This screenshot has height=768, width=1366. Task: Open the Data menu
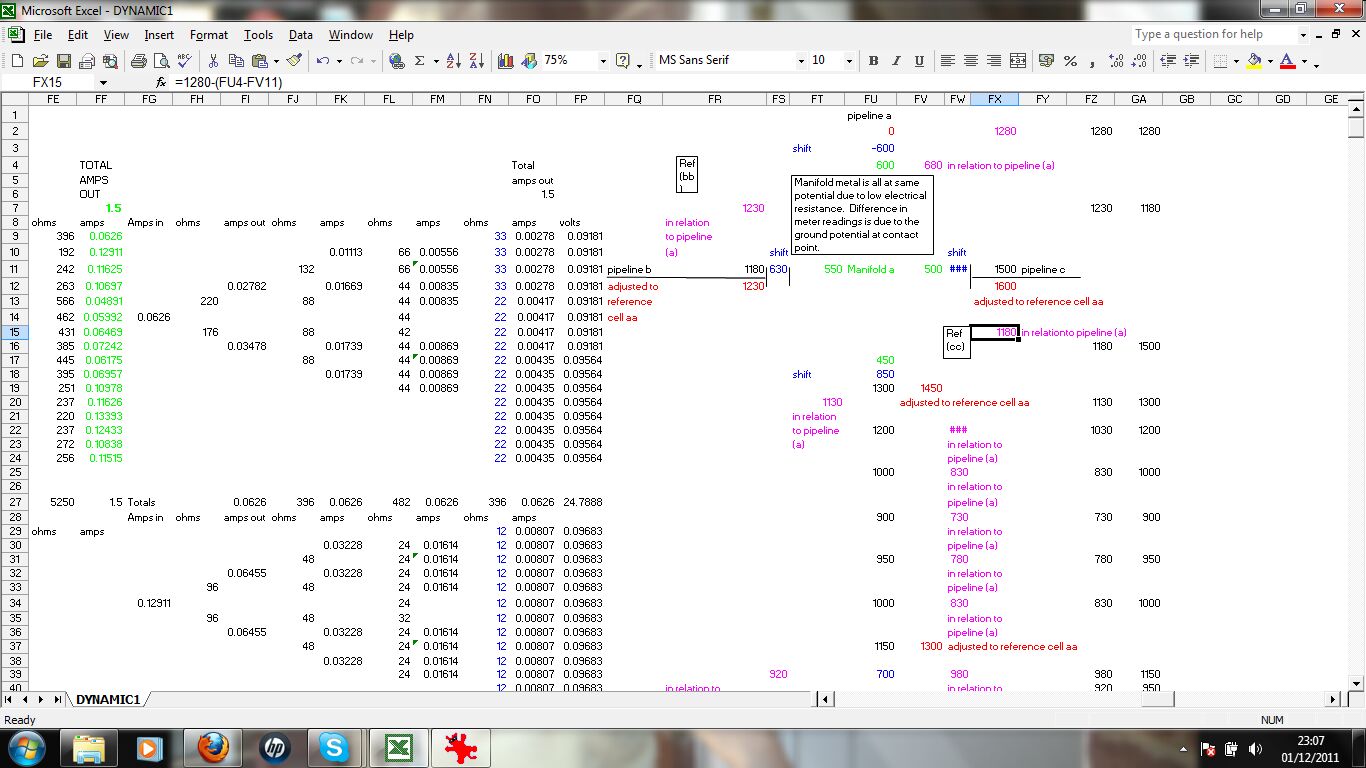(x=301, y=35)
